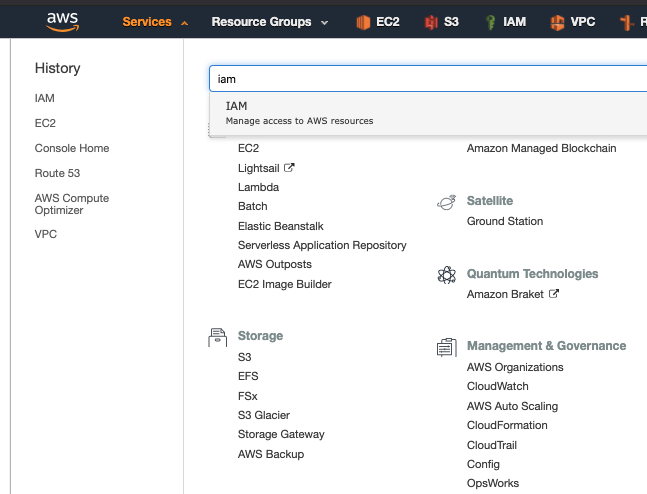Open the S3 shortcut icon in navbar

431,22
